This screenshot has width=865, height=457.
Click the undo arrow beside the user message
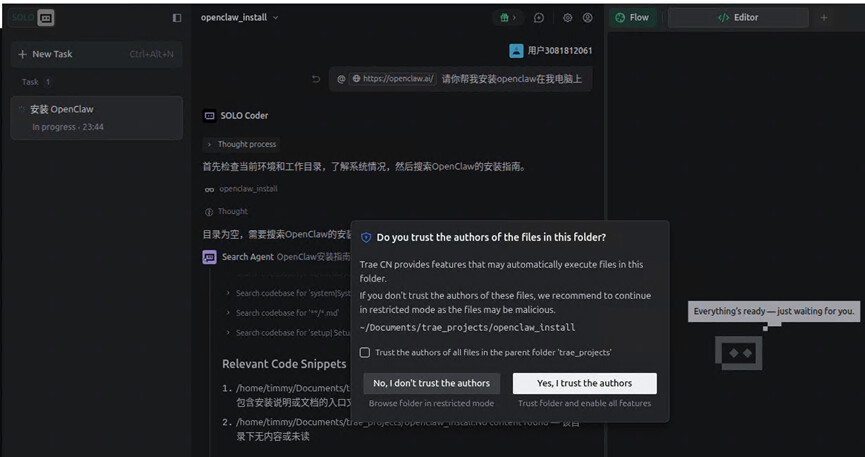tap(316, 79)
